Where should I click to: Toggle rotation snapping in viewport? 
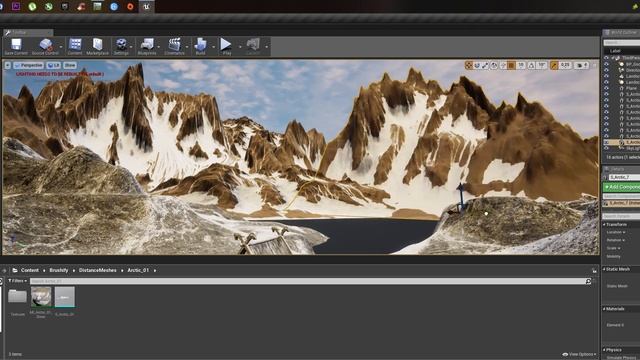pos(531,65)
